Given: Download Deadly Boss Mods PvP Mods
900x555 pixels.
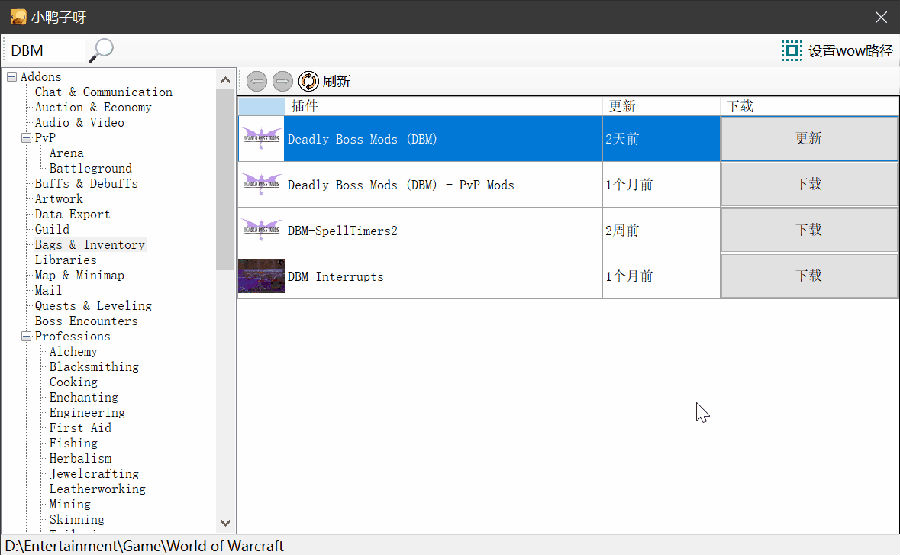Looking at the screenshot, I should point(809,184).
